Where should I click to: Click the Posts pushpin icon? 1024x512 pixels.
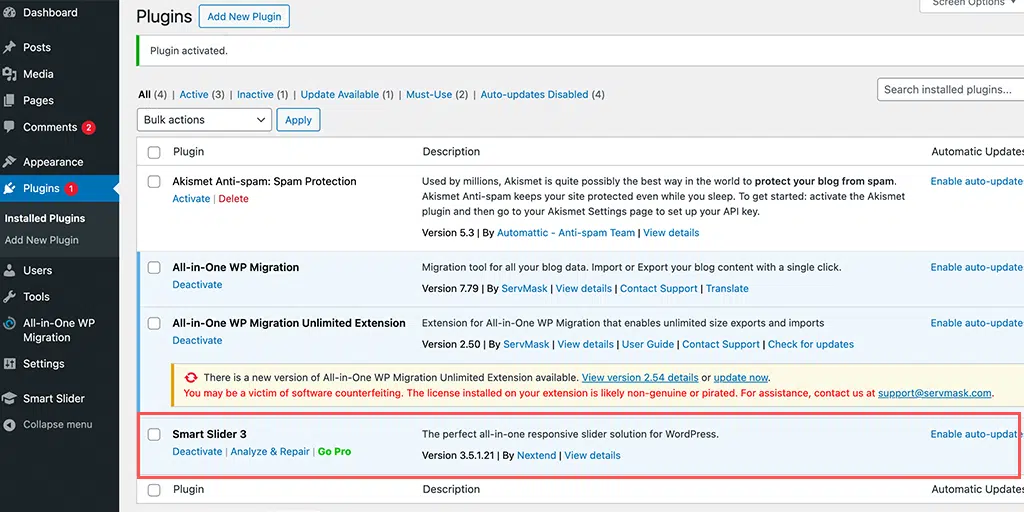[x=8, y=48]
